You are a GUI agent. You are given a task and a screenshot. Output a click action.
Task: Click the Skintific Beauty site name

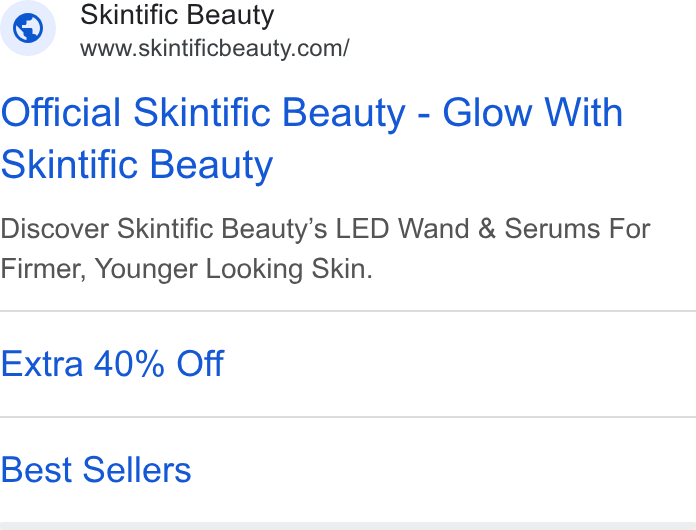click(177, 16)
